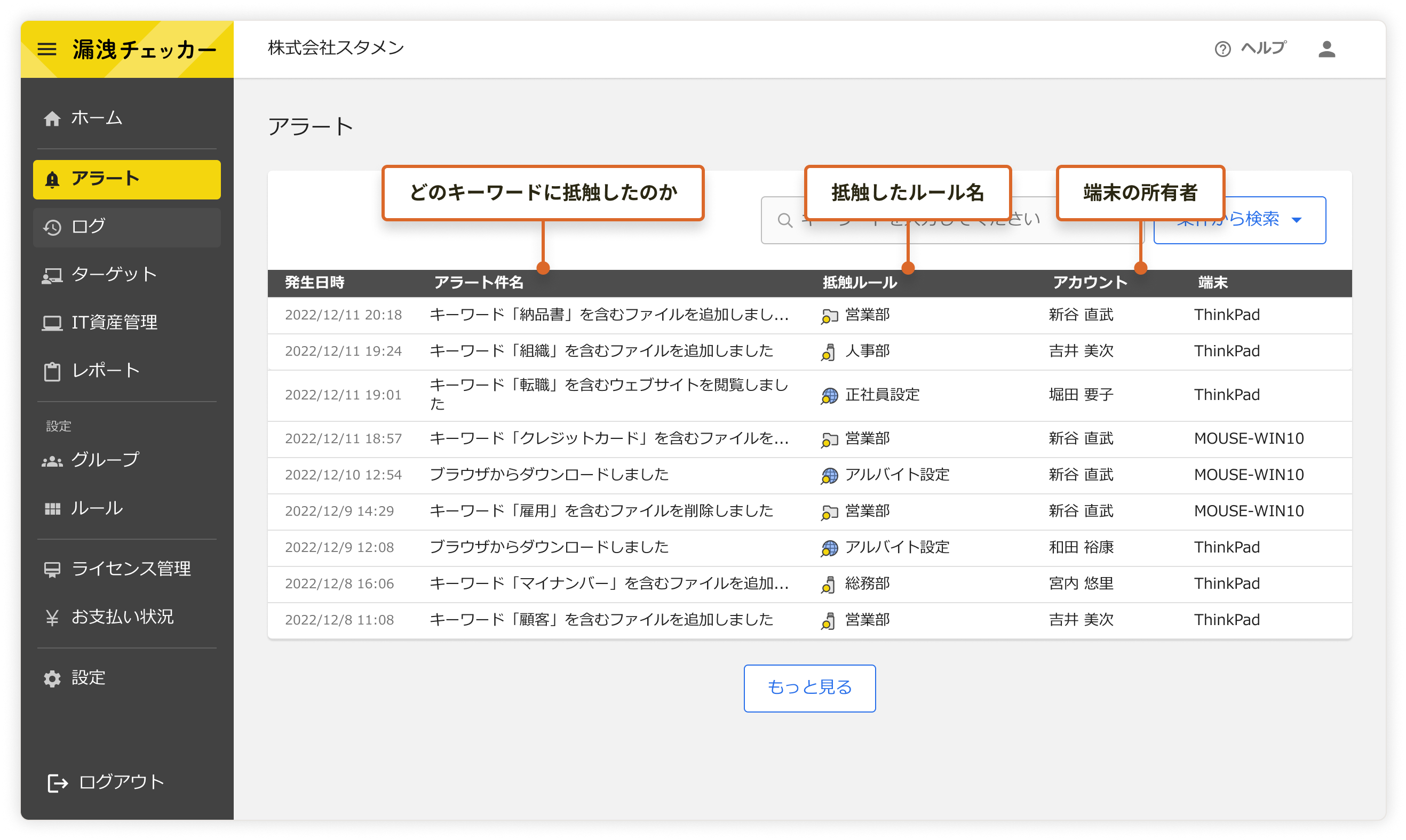1406x840 pixels.
Task: Open alert 「雇用」を含むファイルを削除しました
Action: coord(601,511)
